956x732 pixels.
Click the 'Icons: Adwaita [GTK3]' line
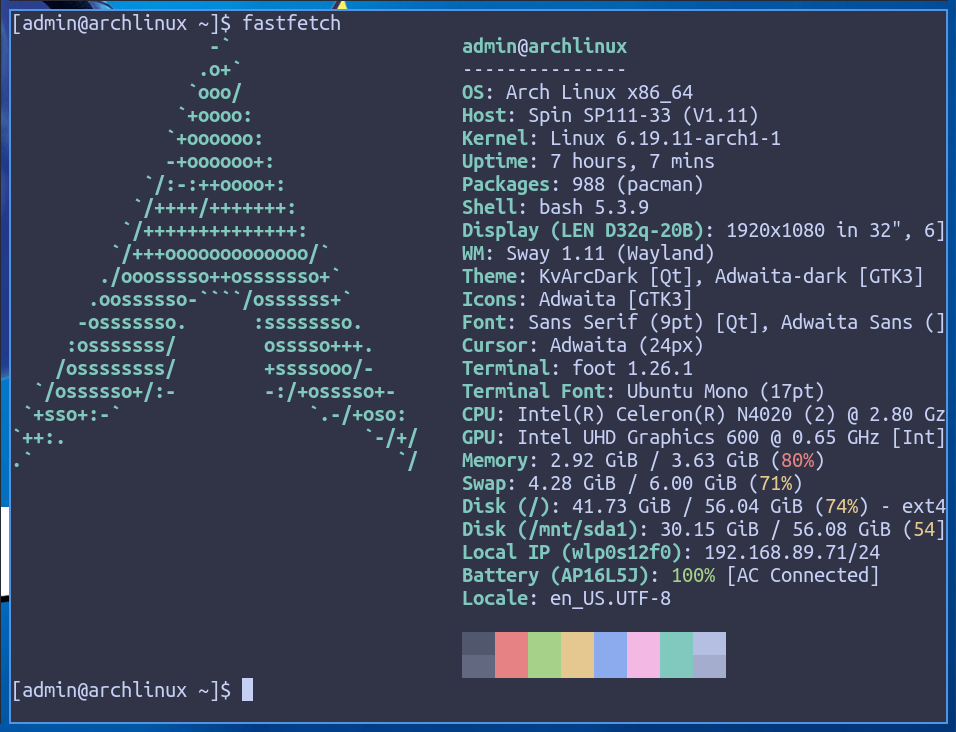tap(577, 300)
